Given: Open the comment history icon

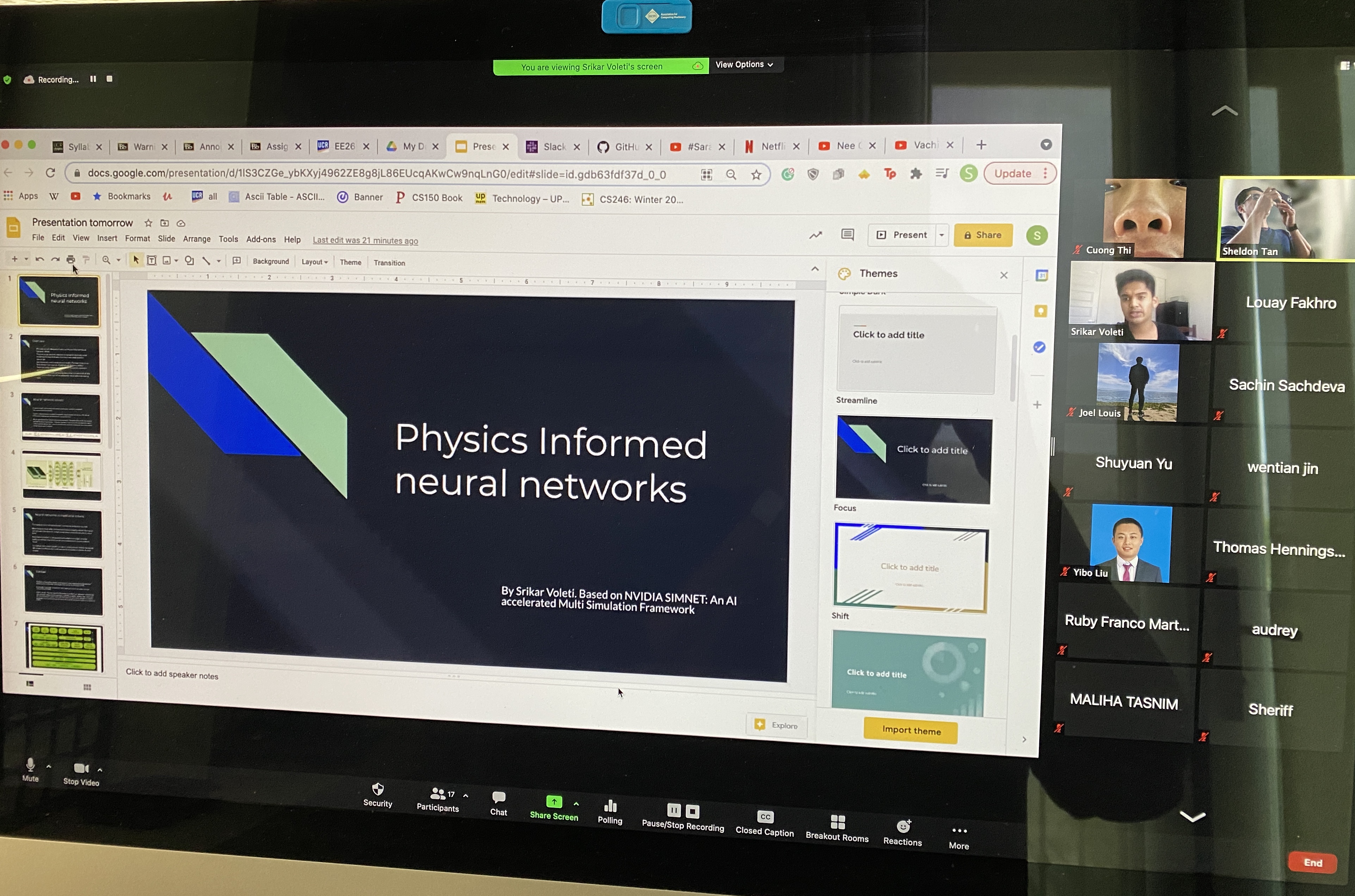Looking at the screenshot, I should coord(848,234).
